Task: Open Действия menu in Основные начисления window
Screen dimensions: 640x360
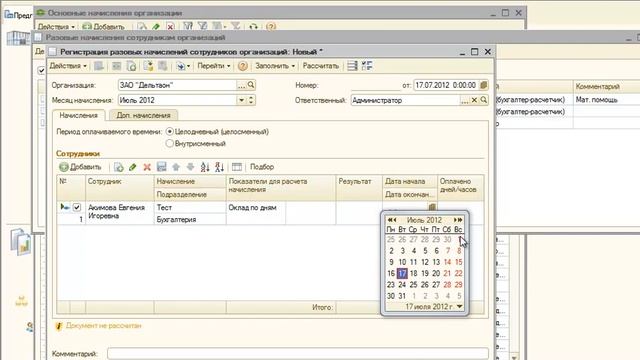Action: click(x=56, y=27)
